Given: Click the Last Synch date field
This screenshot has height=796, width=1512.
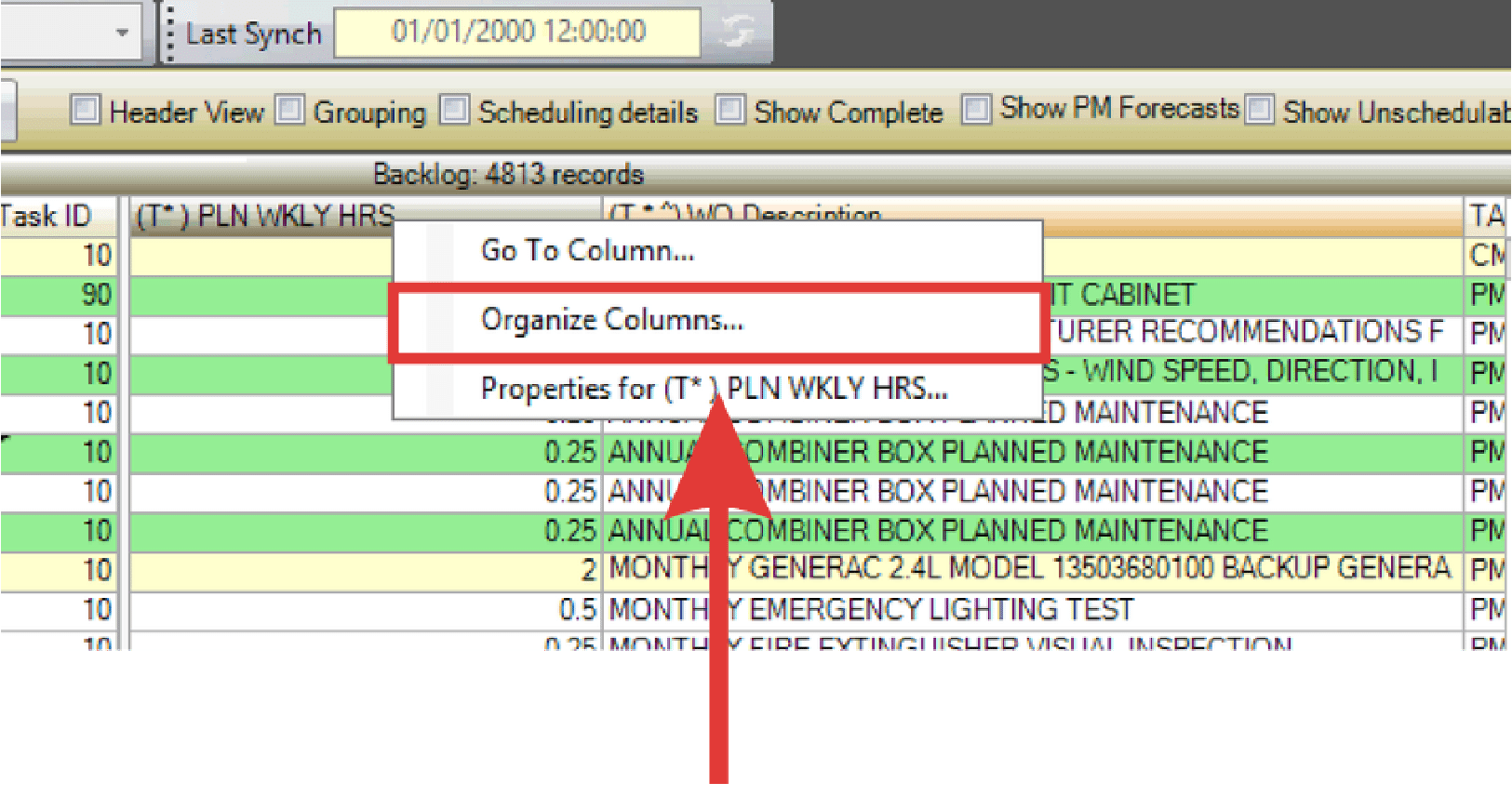Looking at the screenshot, I should pos(517,32).
